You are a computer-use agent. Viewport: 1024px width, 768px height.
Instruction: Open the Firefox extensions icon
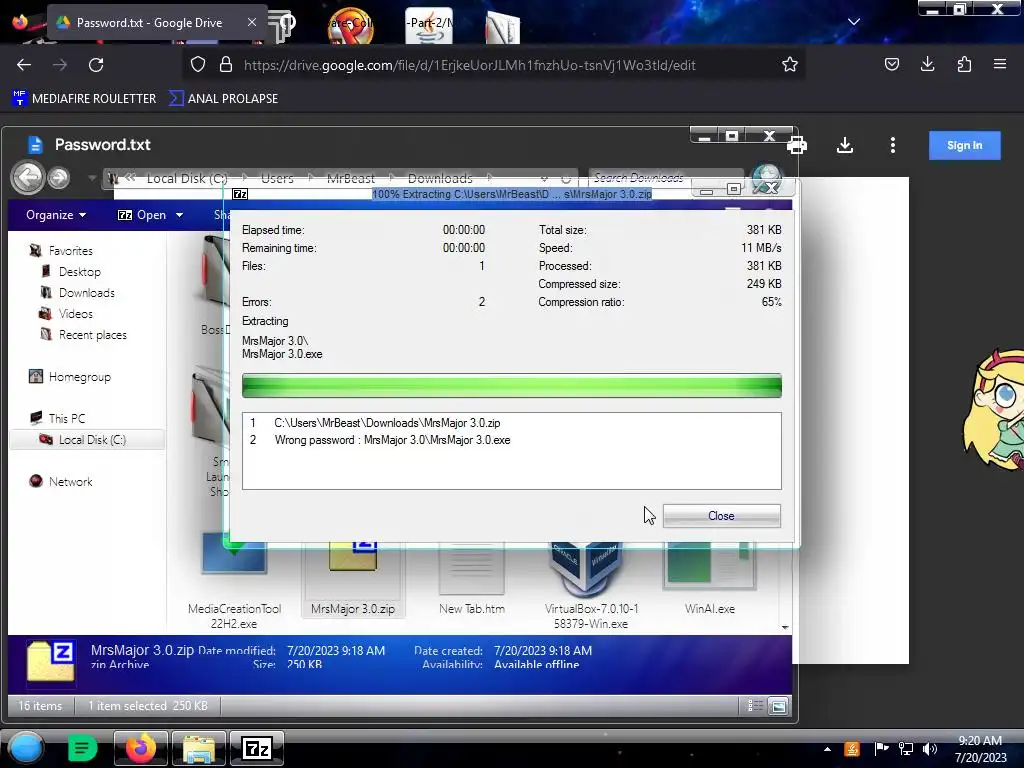(964, 64)
